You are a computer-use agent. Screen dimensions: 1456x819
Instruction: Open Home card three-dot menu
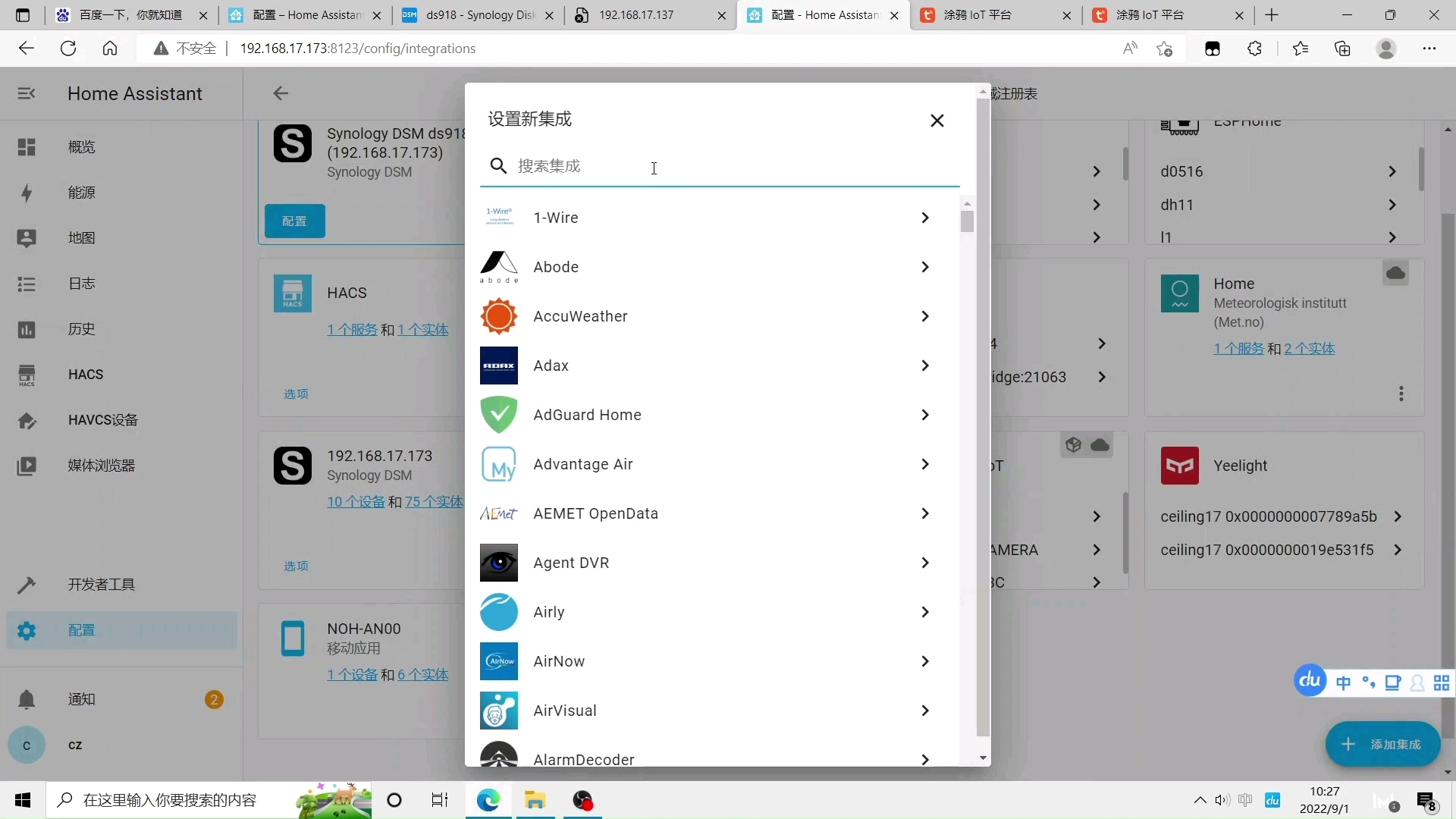click(1401, 394)
